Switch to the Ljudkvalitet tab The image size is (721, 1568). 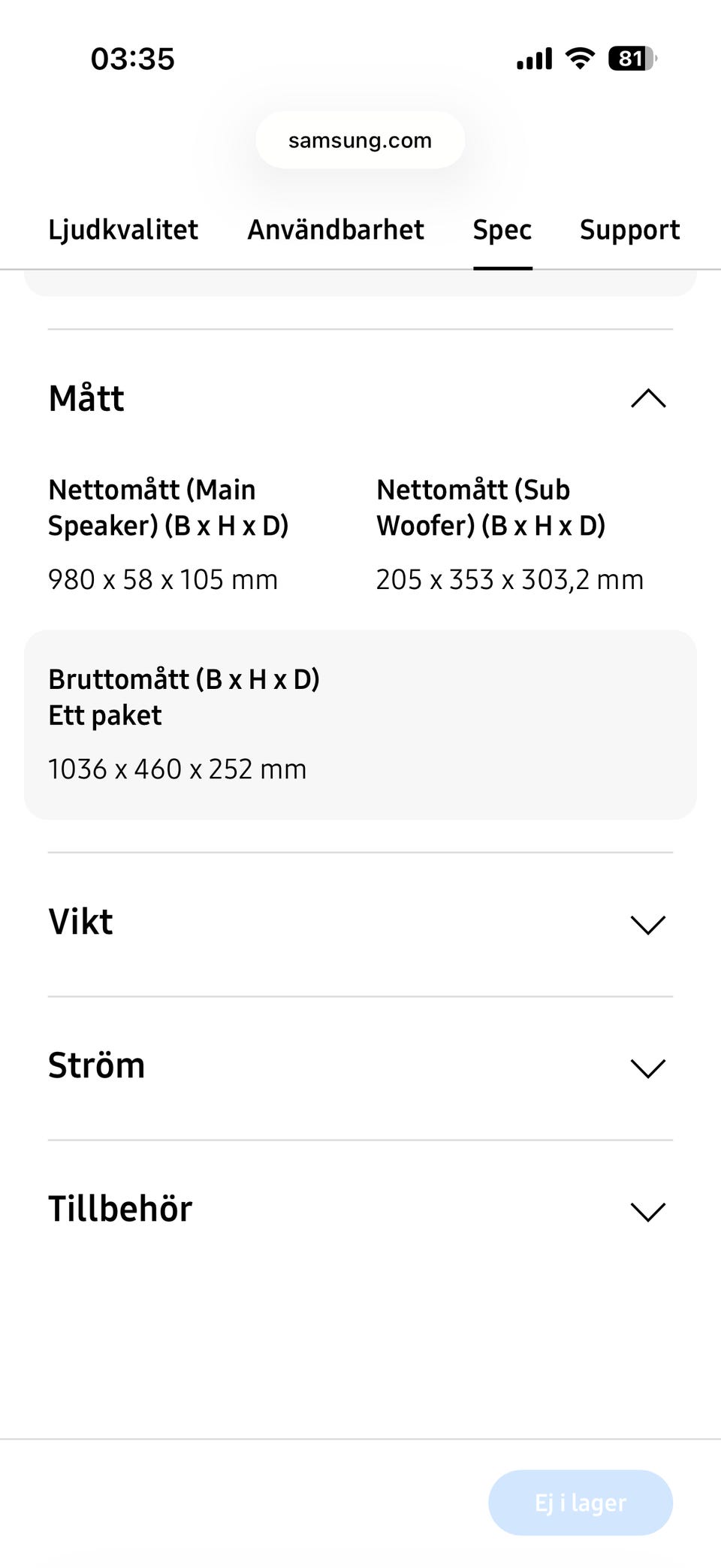tap(123, 230)
